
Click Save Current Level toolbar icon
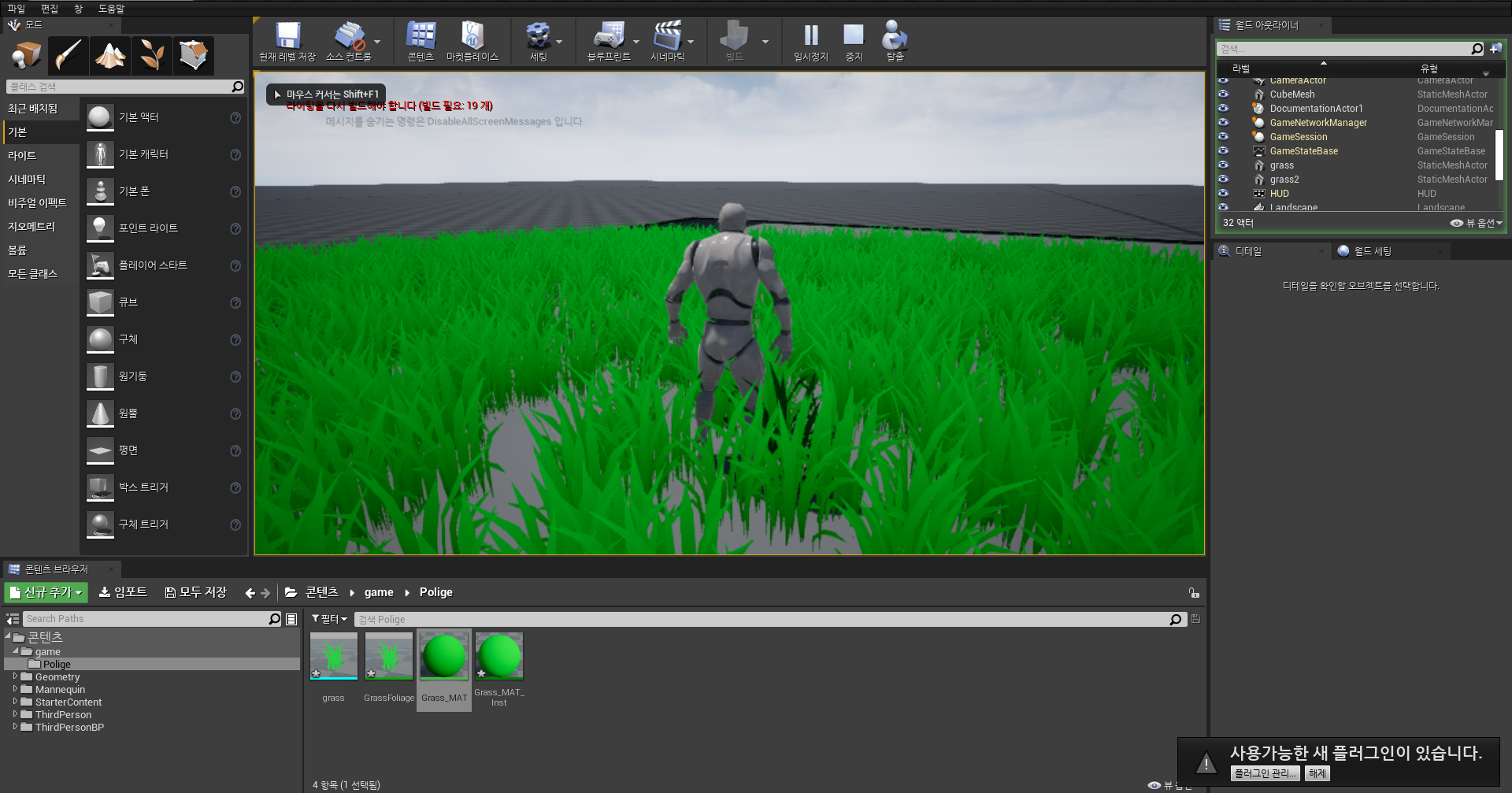[x=287, y=42]
